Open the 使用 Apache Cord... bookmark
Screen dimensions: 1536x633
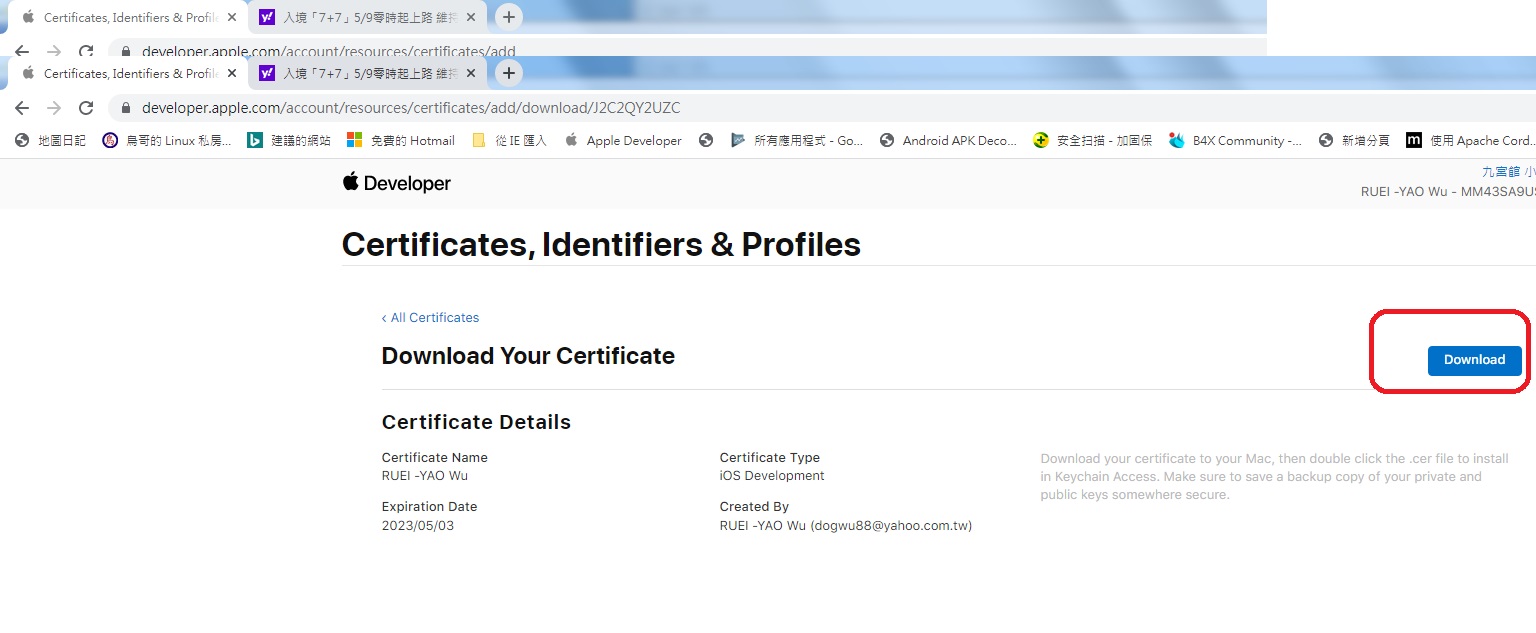[1470, 141]
